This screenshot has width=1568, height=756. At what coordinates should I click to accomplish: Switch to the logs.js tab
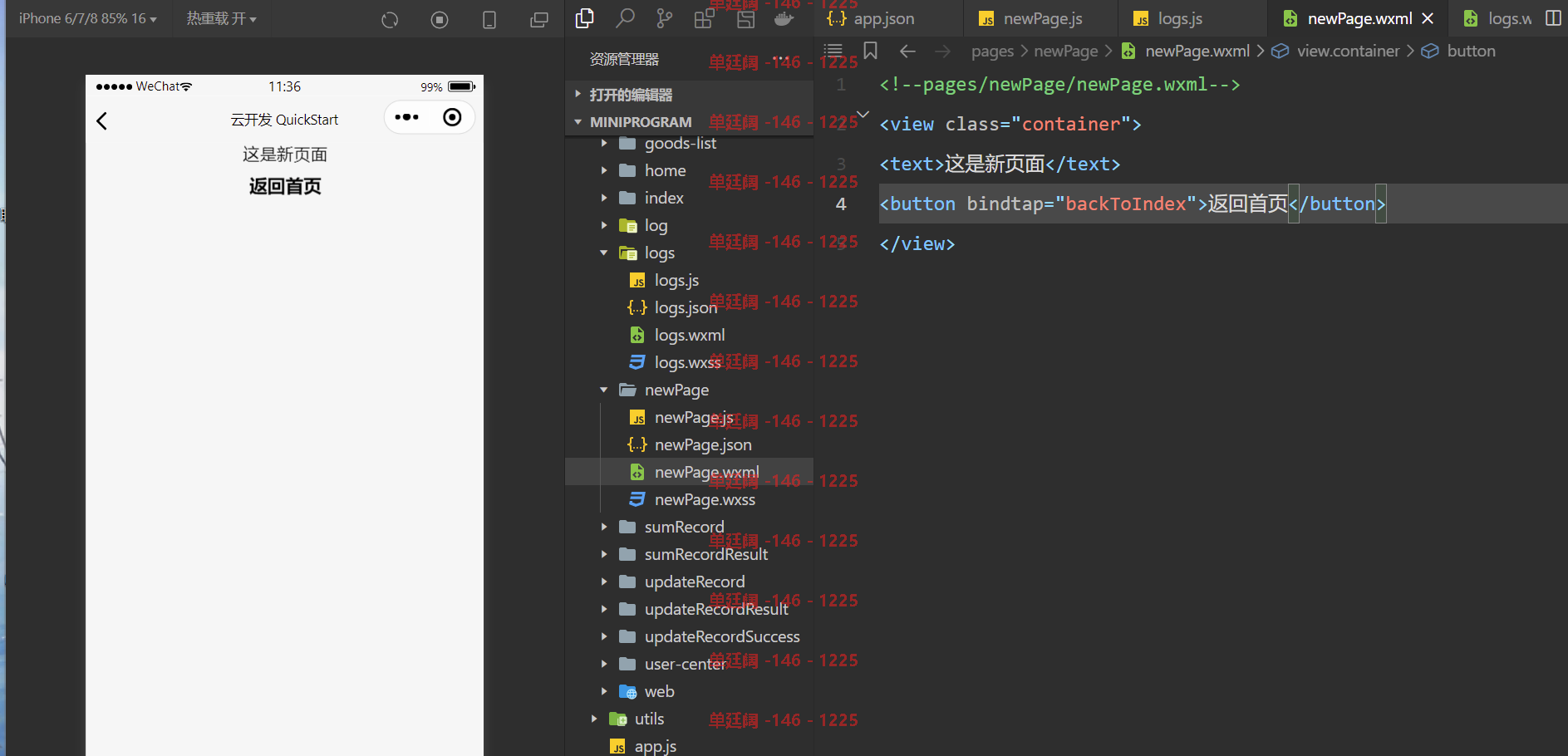coord(1192,18)
